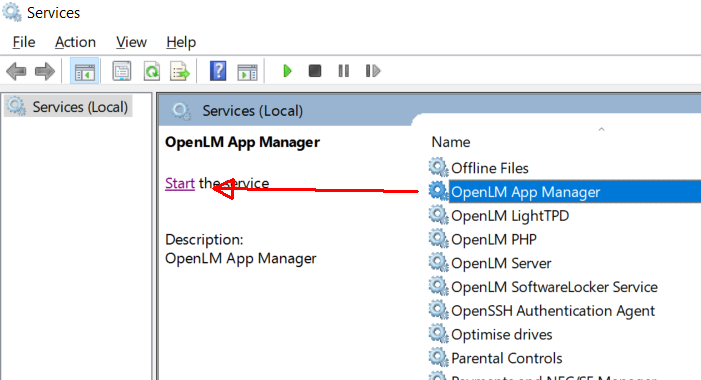Click the Name column header
Screen dimensions: 701x380
(451, 142)
